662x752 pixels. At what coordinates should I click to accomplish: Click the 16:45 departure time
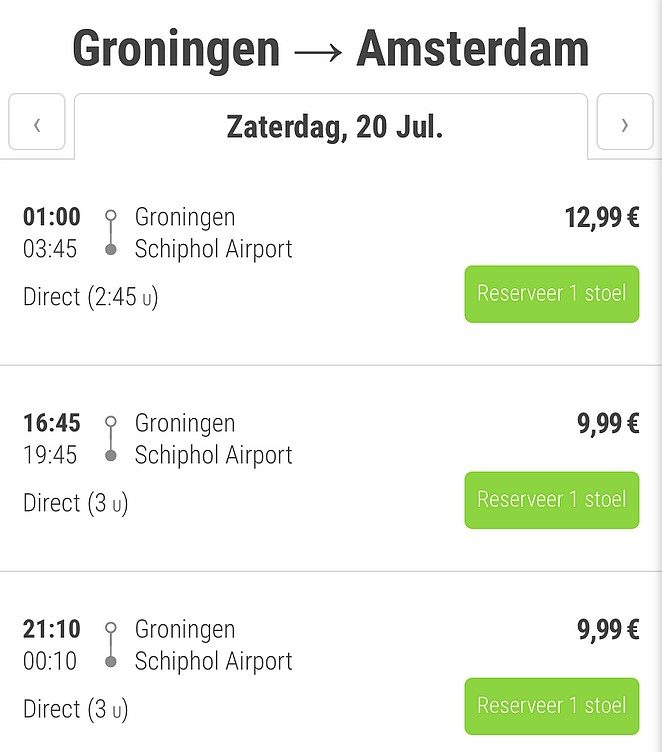[x=51, y=423]
